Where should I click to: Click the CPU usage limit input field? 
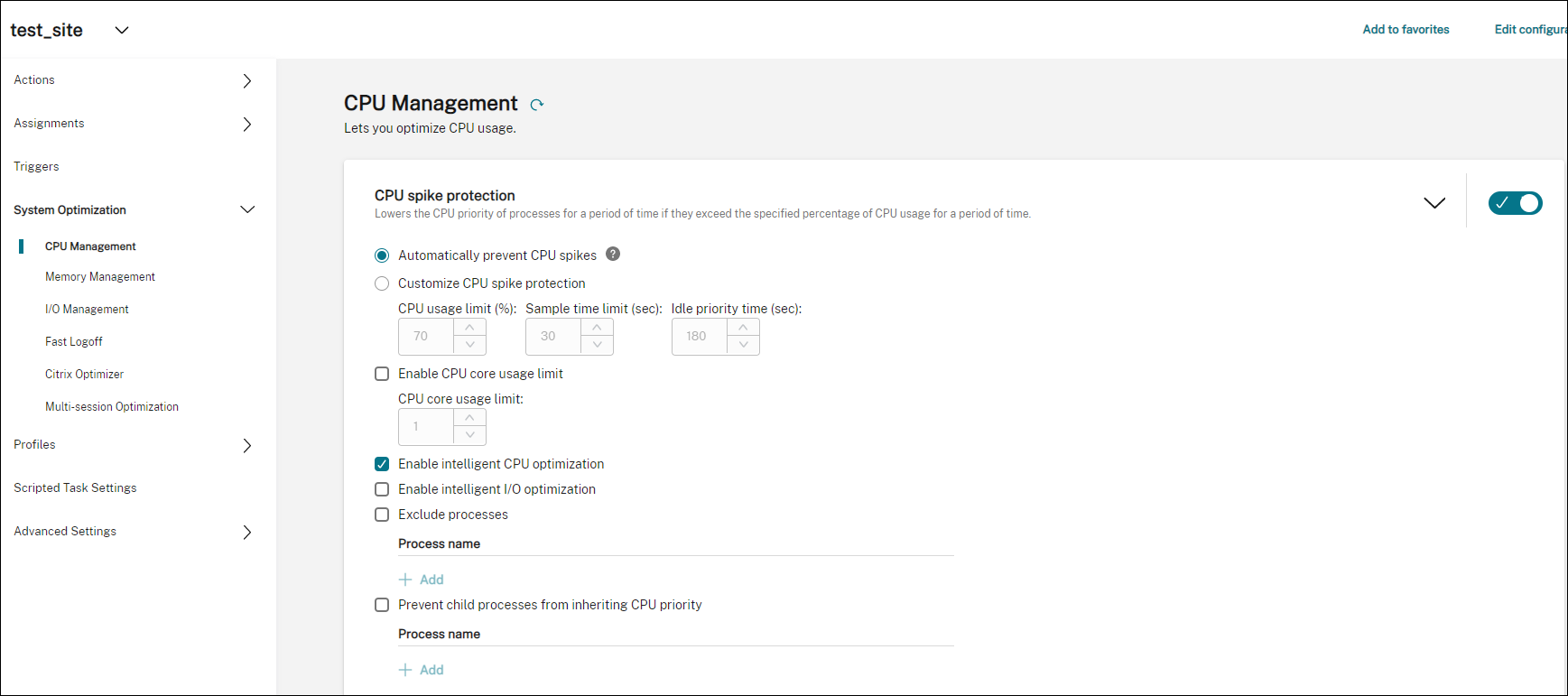pos(426,337)
